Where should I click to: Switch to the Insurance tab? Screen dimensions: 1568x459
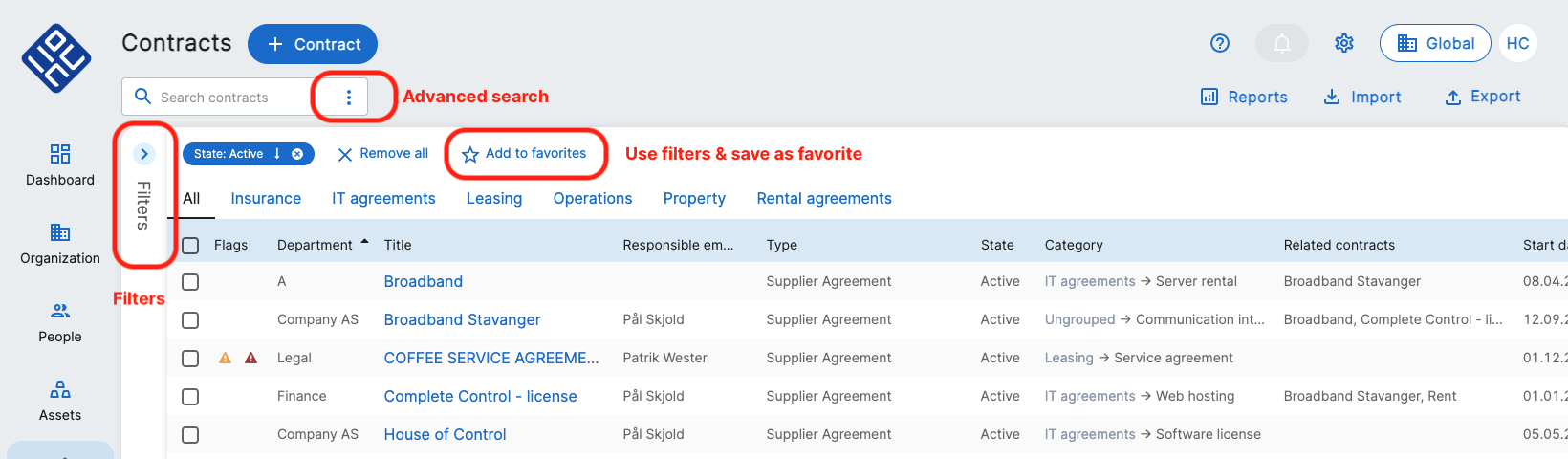pyautogui.click(x=266, y=198)
